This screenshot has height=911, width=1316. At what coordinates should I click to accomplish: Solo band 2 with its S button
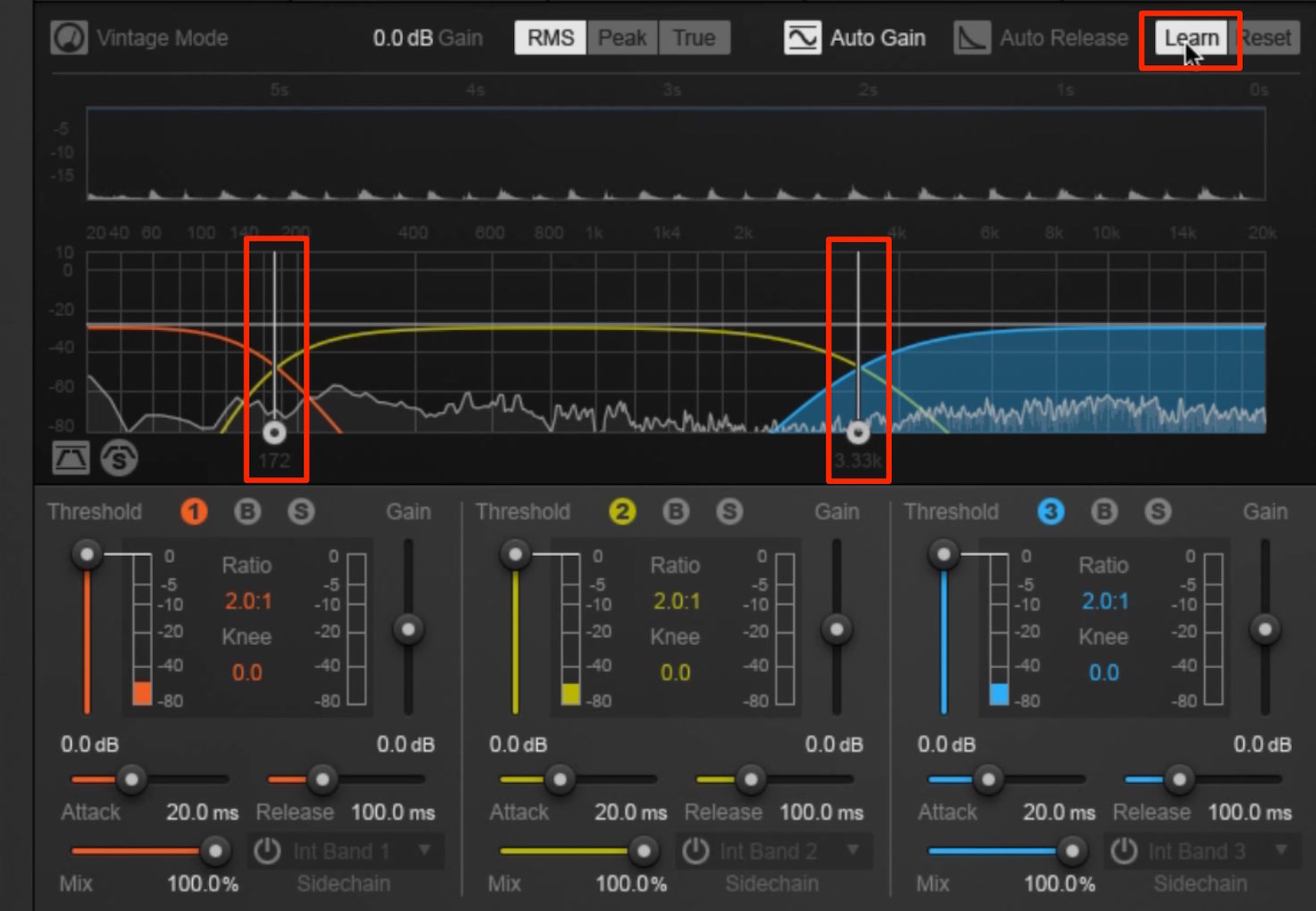pos(729,512)
